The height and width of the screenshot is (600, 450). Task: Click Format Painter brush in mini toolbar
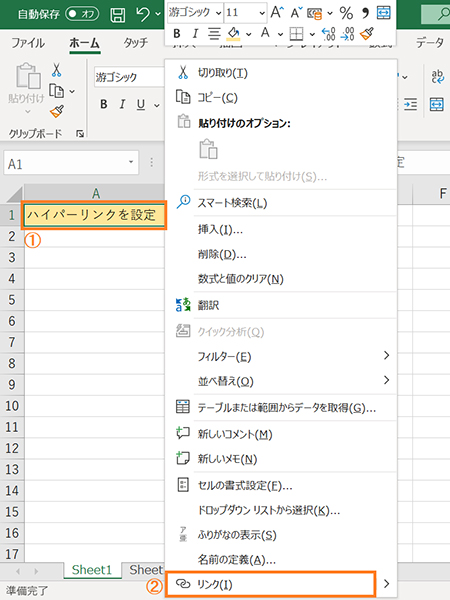pos(367,34)
